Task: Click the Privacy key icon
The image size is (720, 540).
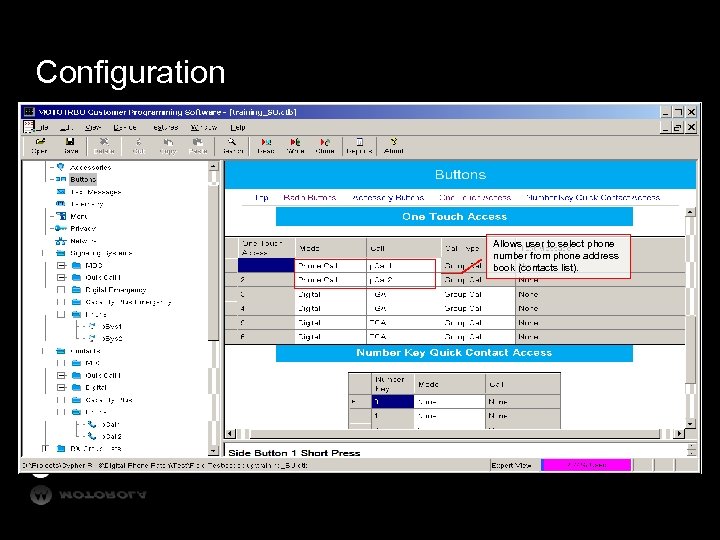Action: tap(61, 228)
